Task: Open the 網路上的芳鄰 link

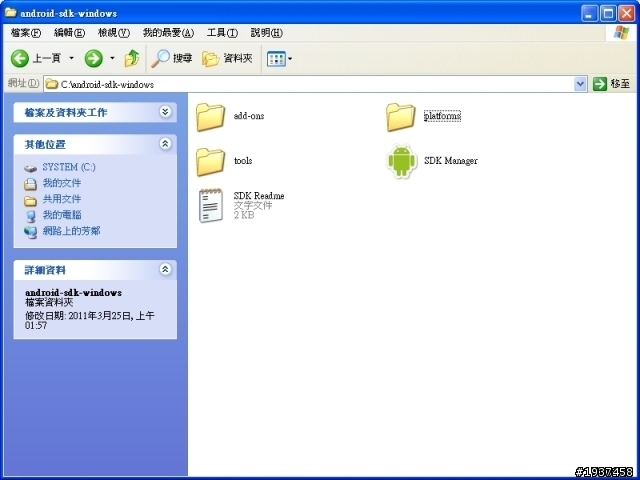Action: pos(71,231)
